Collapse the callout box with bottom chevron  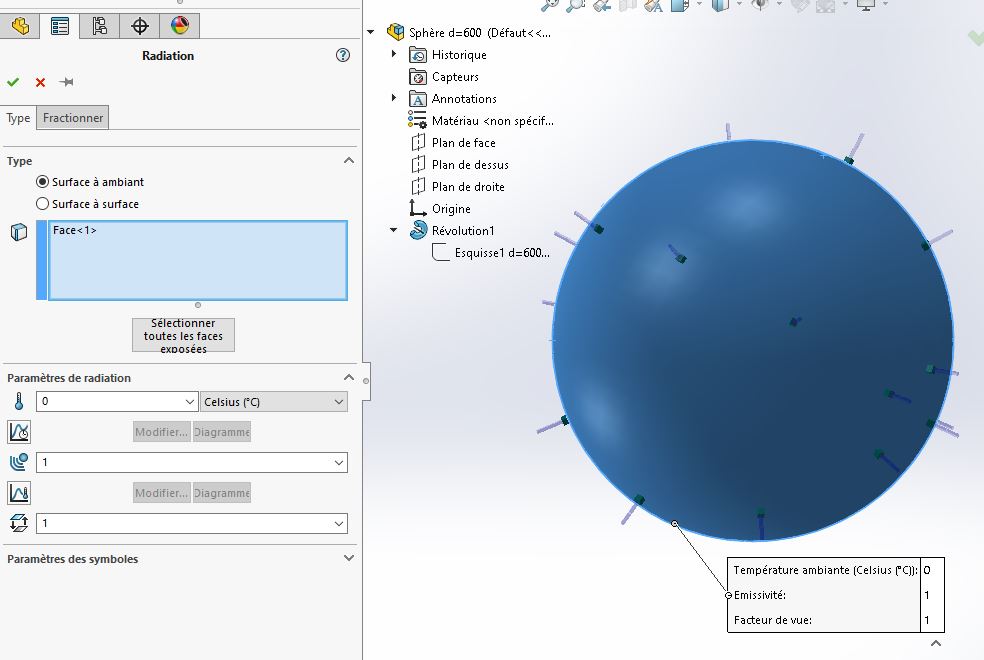pyautogui.click(x=936, y=643)
